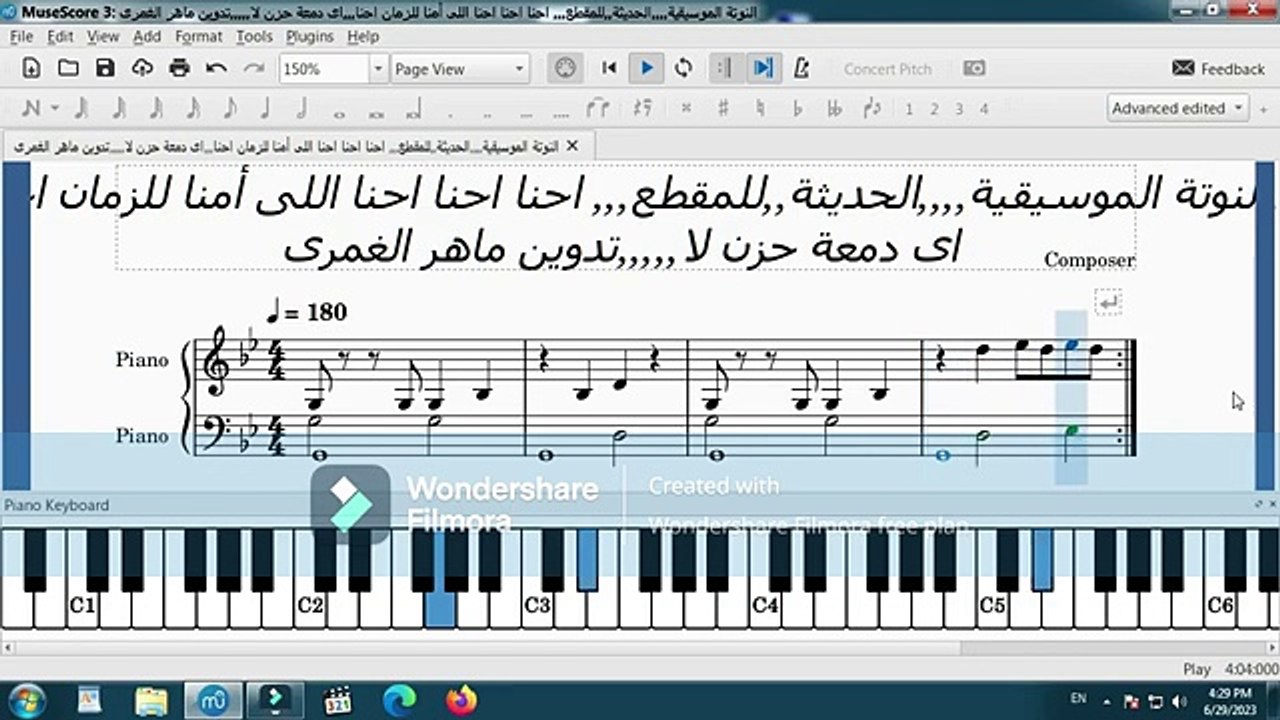
Task: Open a score file
Action: coord(68,68)
